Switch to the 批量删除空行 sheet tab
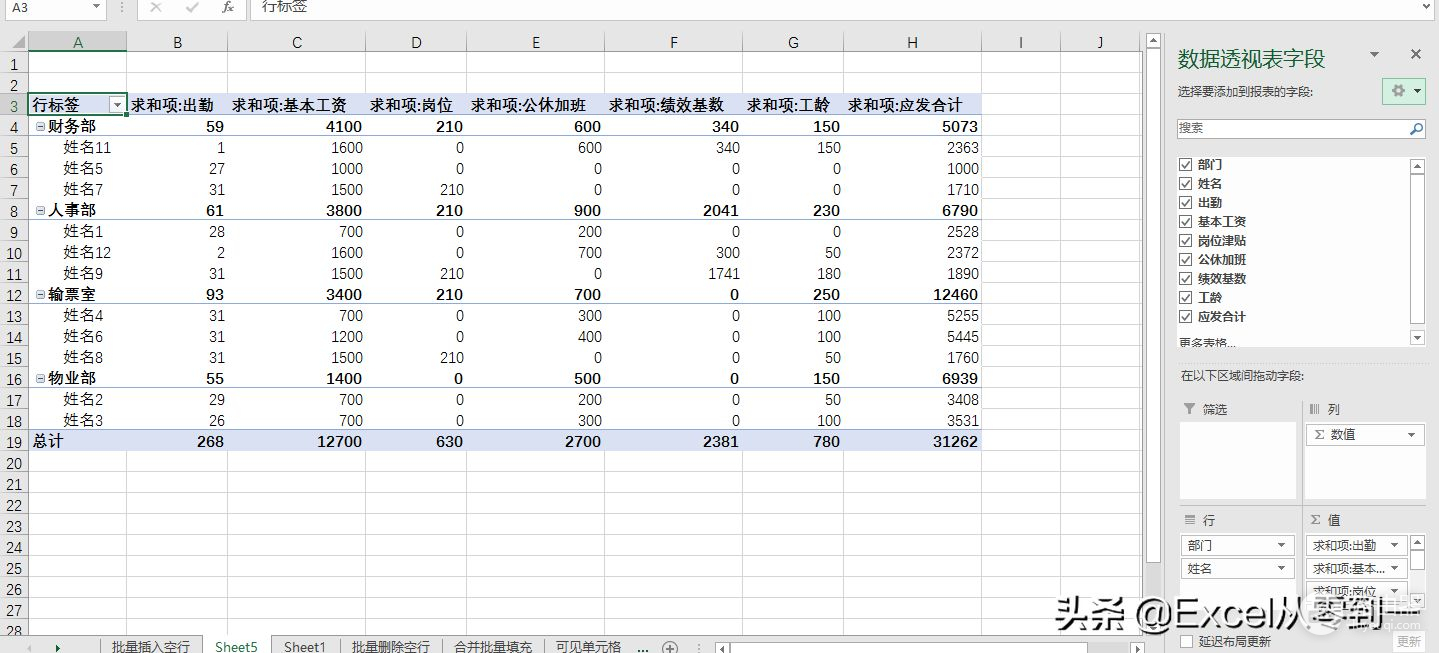The height and width of the screenshot is (653, 1439). (x=390, y=647)
